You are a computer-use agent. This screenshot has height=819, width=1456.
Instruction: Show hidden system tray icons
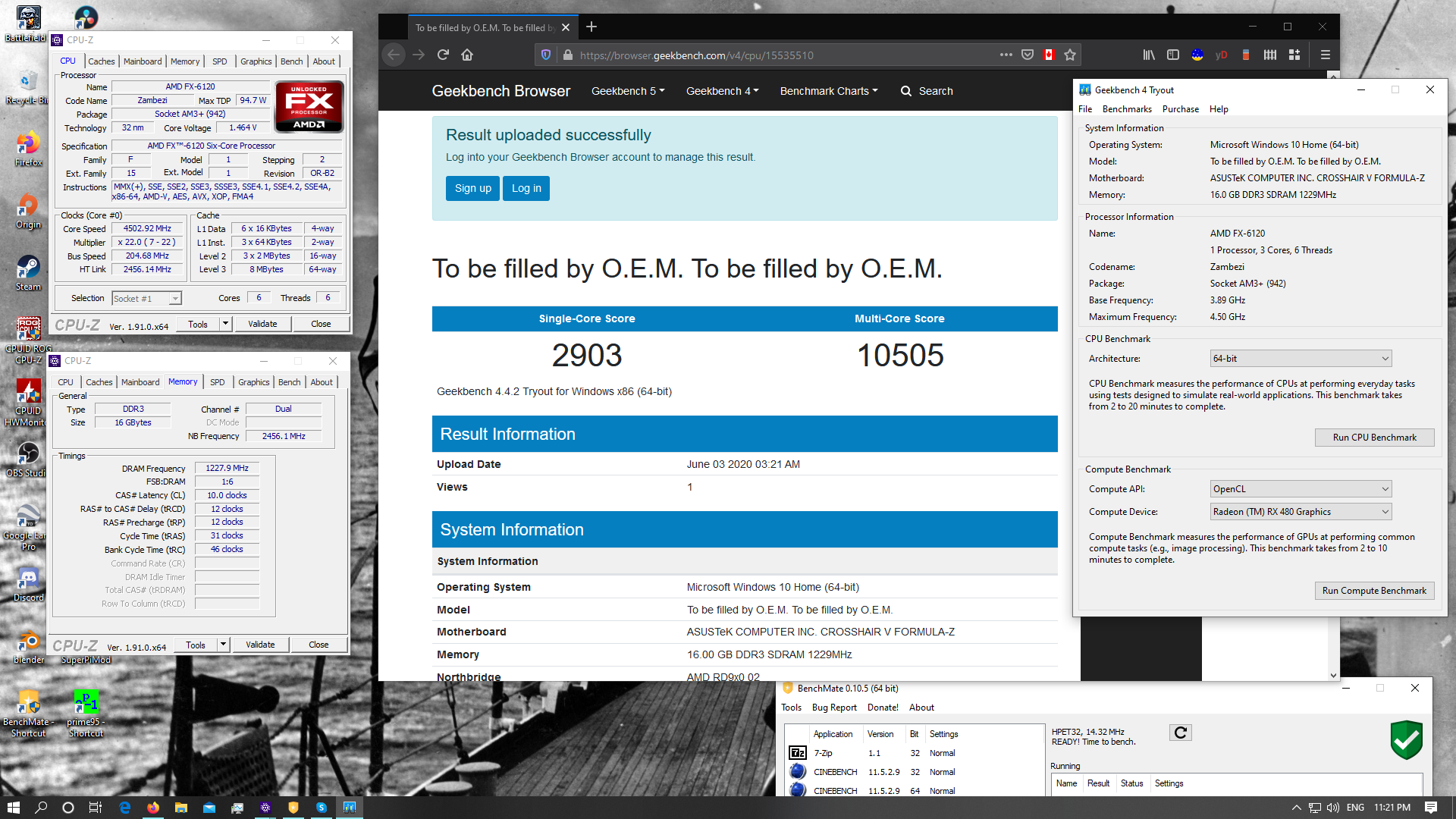(x=1296, y=808)
